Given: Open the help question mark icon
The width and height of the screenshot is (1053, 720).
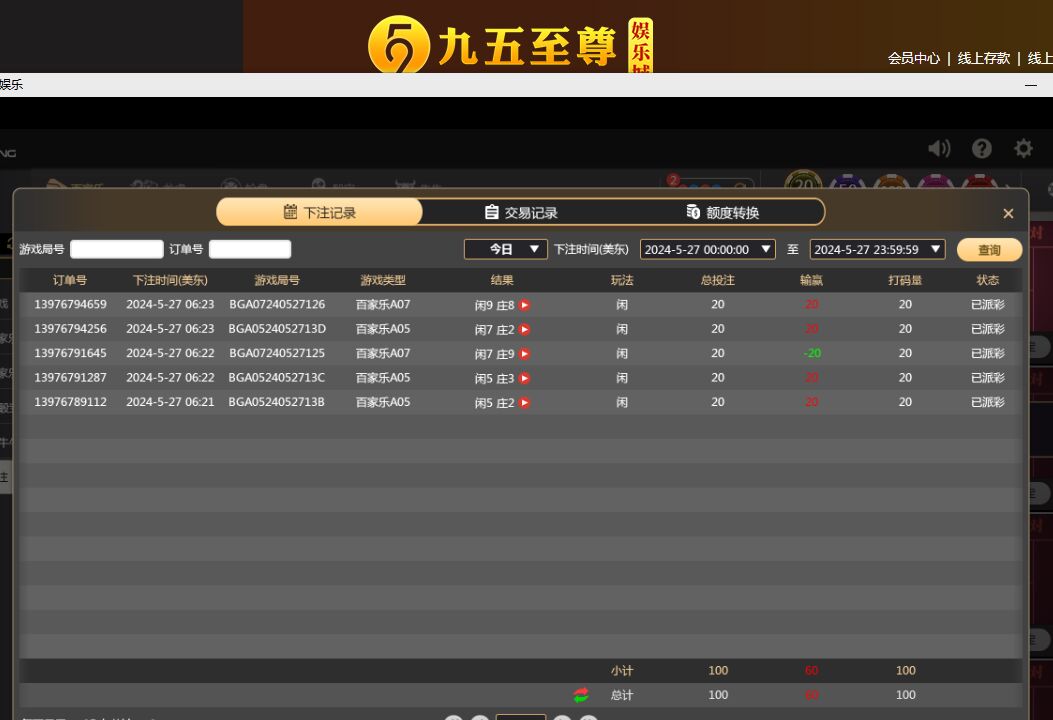Looking at the screenshot, I should click(981, 148).
